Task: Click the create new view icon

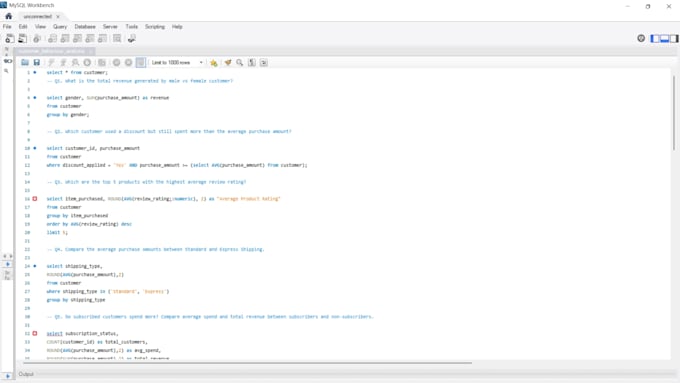Action: tap(77, 39)
